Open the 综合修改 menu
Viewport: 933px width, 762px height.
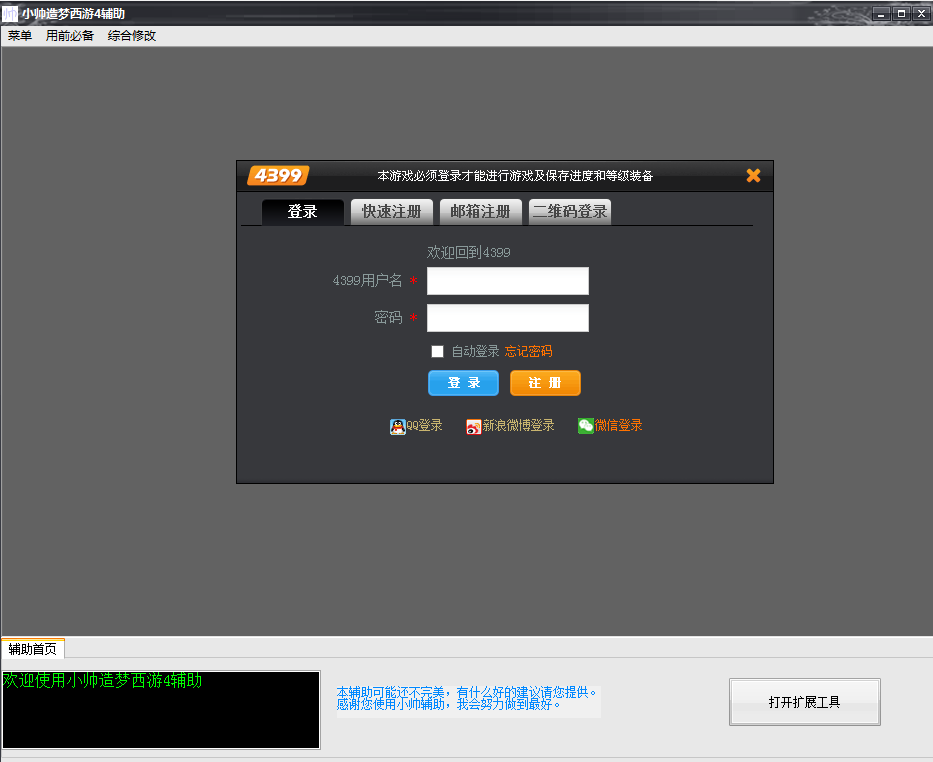click(132, 36)
